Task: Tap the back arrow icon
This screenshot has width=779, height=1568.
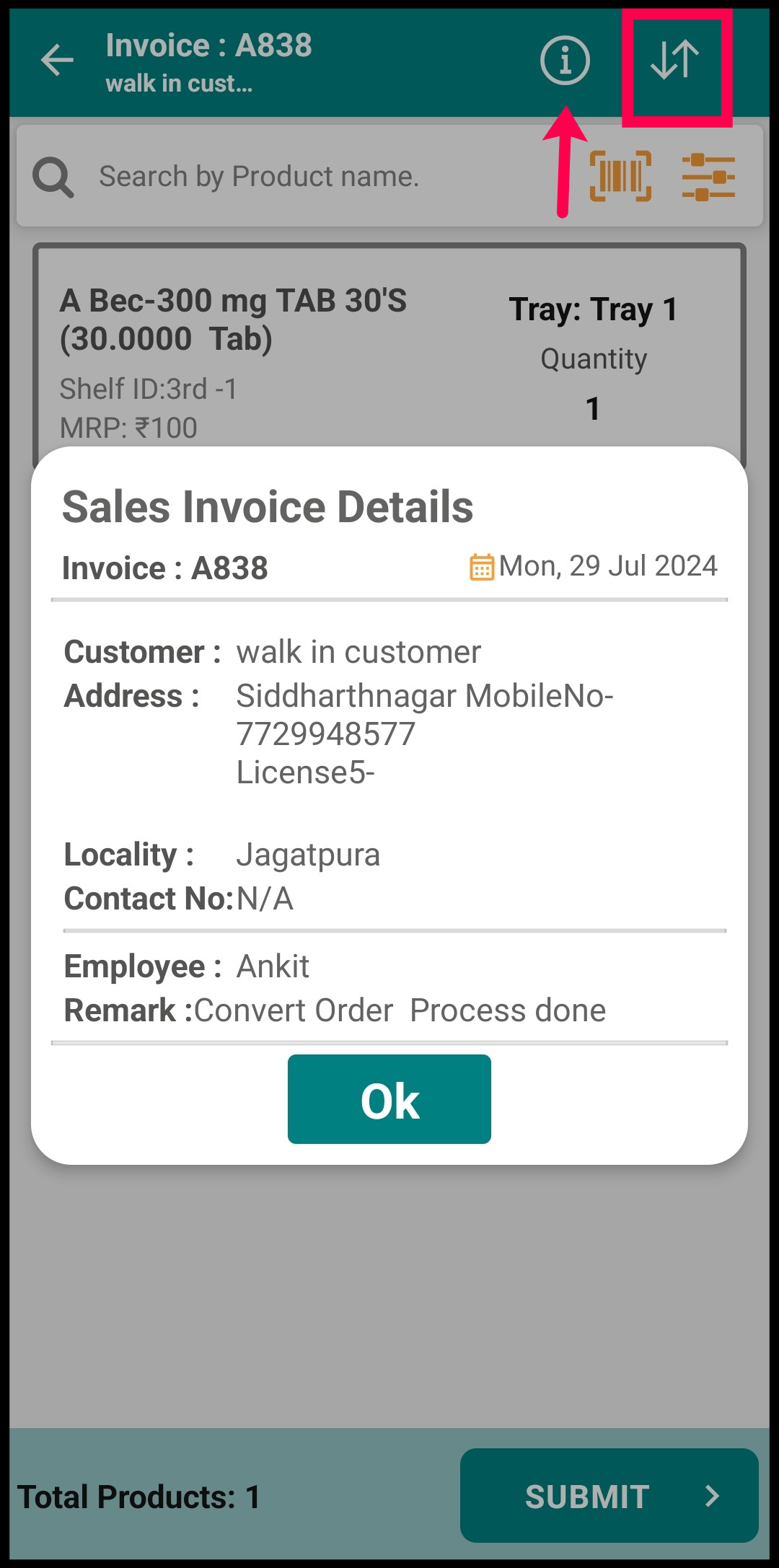Action: click(x=58, y=60)
